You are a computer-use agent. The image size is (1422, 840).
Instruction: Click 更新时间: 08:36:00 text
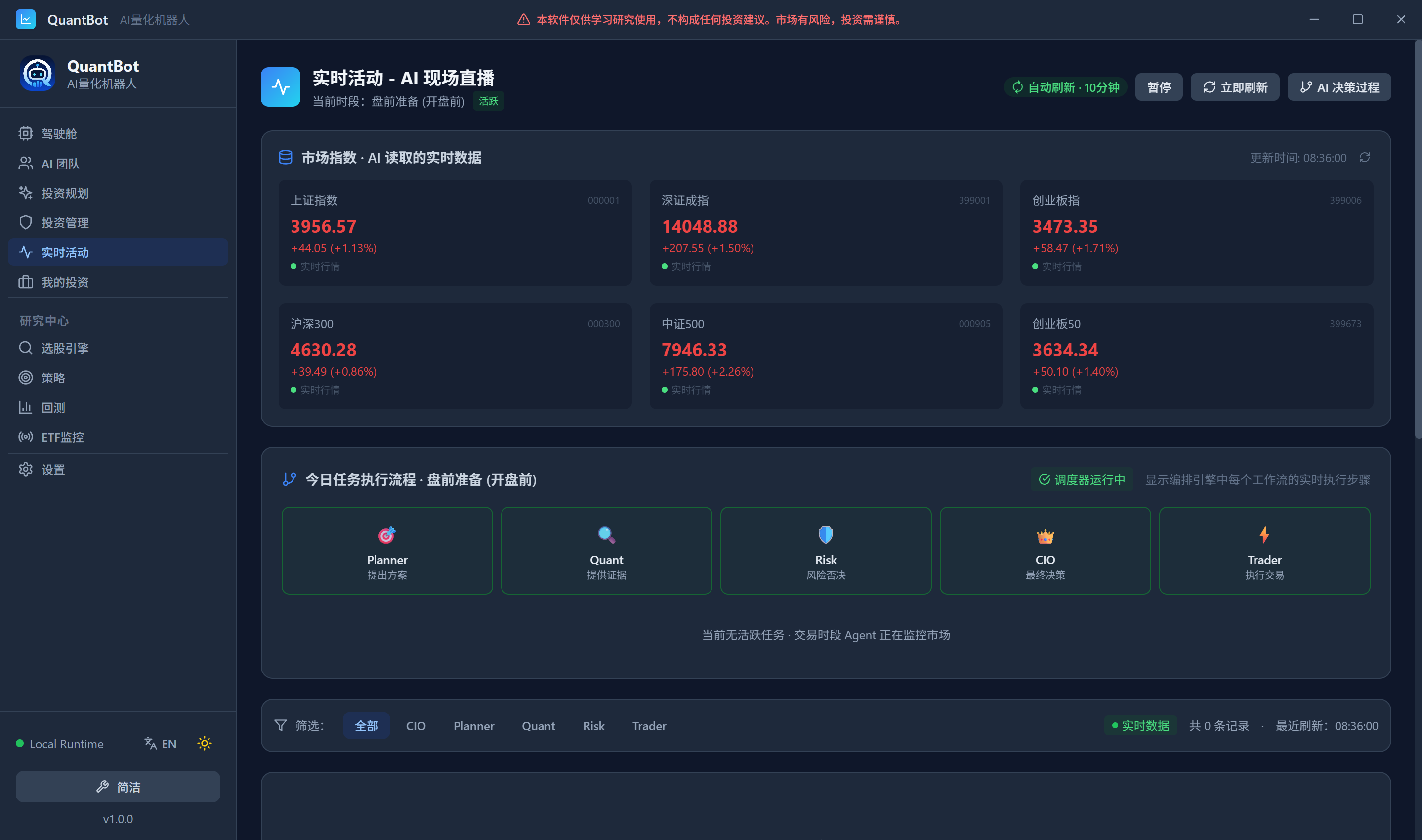1298,157
